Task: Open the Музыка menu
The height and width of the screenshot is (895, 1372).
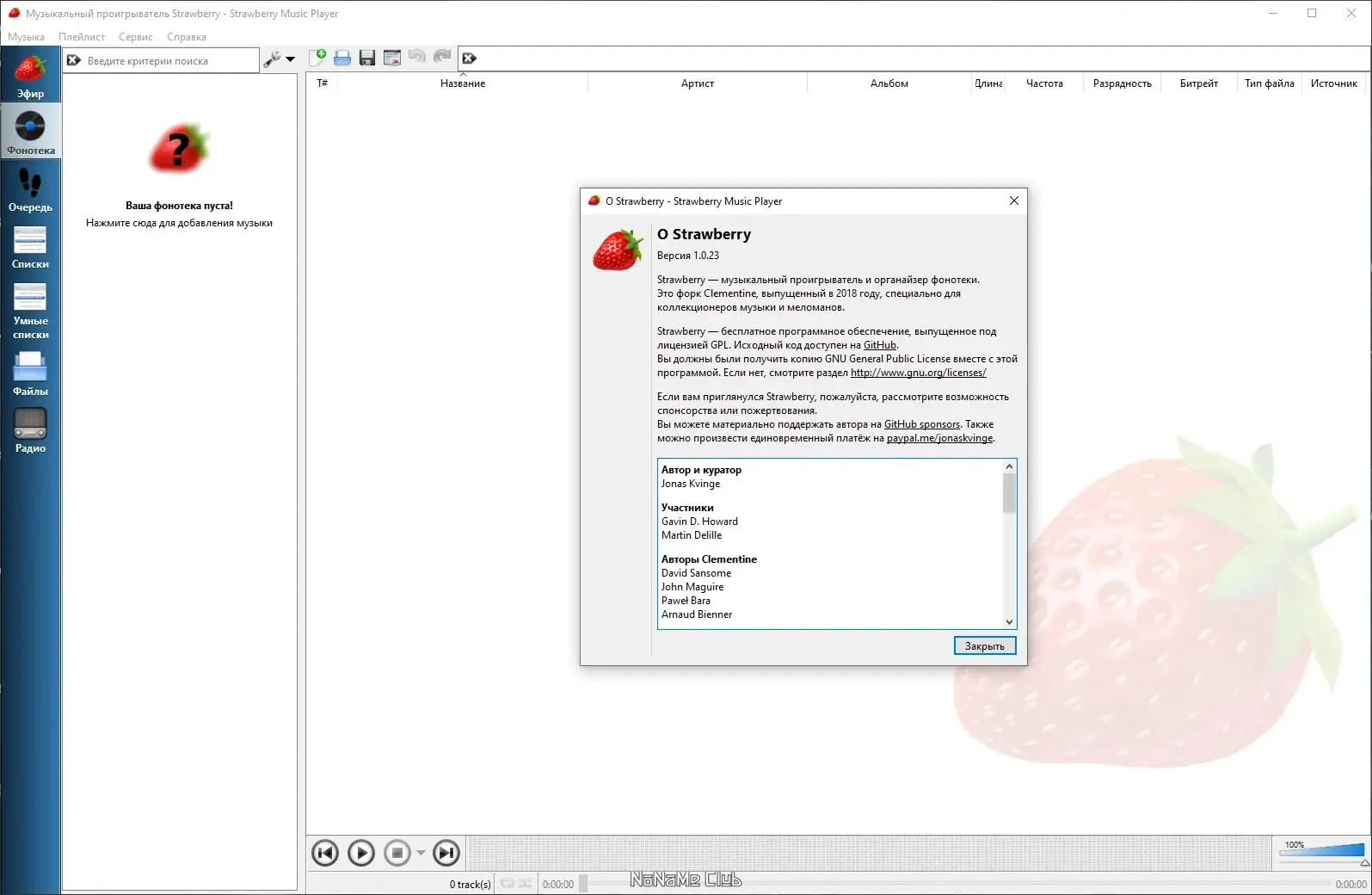Action: (26, 37)
